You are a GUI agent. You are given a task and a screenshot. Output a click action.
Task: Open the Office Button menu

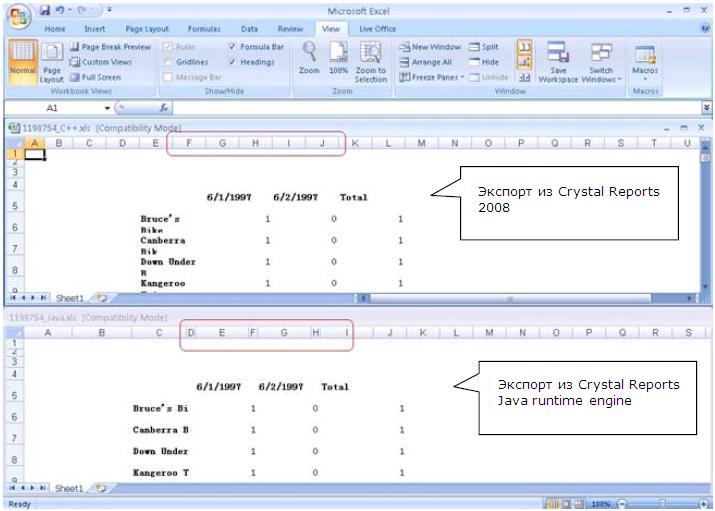18,16
